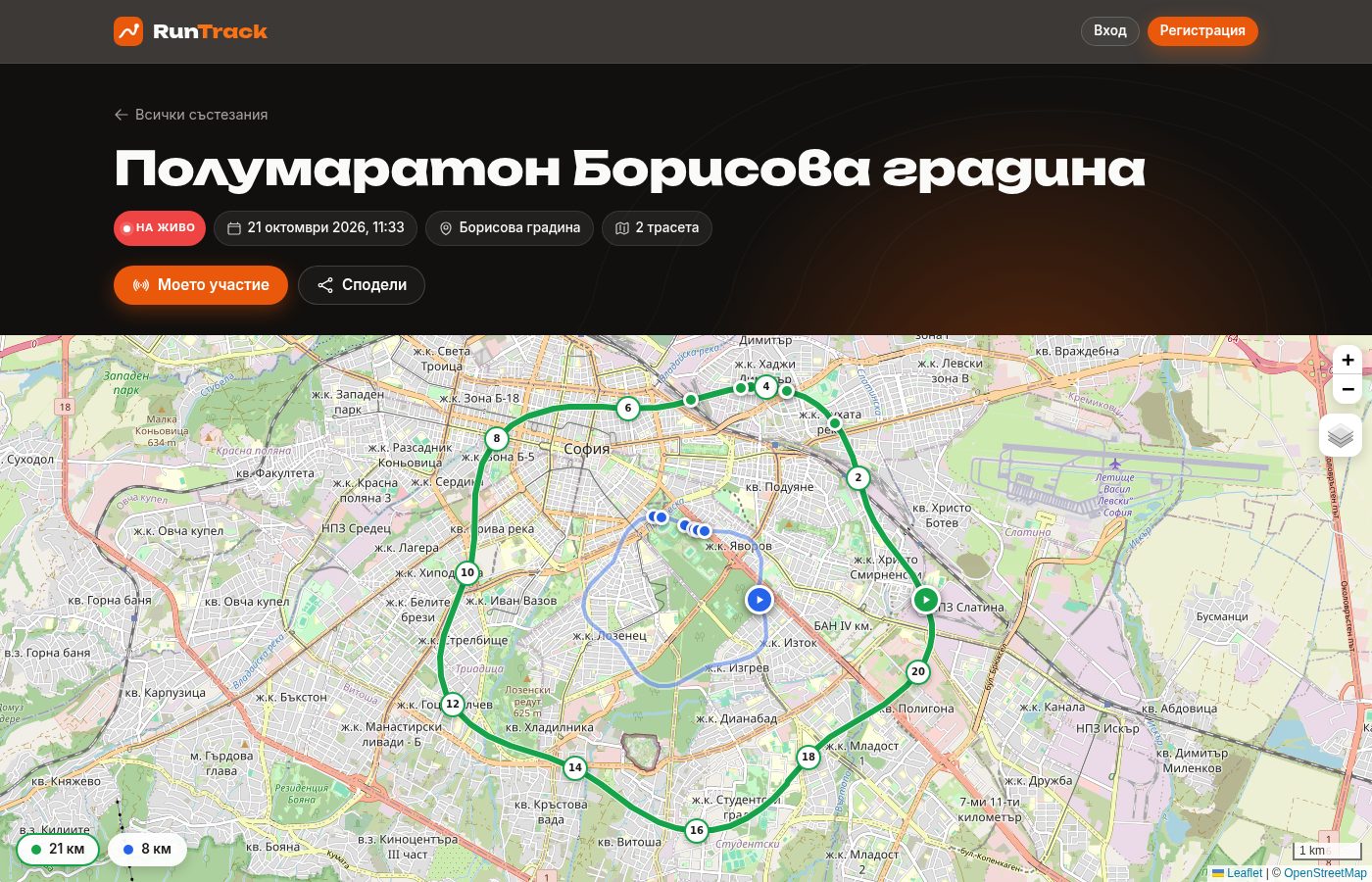Click the 21 октомври 2026 date chip
The width and height of the screenshot is (1372, 882).
[x=316, y=228]
